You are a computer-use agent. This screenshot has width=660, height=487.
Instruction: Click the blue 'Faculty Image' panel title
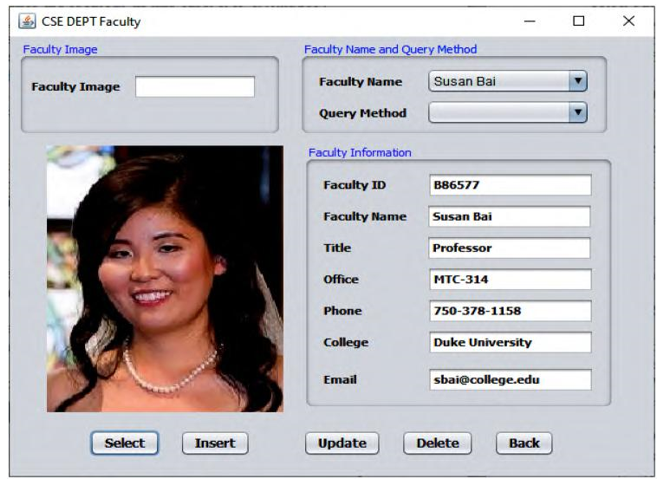[60, 50]
